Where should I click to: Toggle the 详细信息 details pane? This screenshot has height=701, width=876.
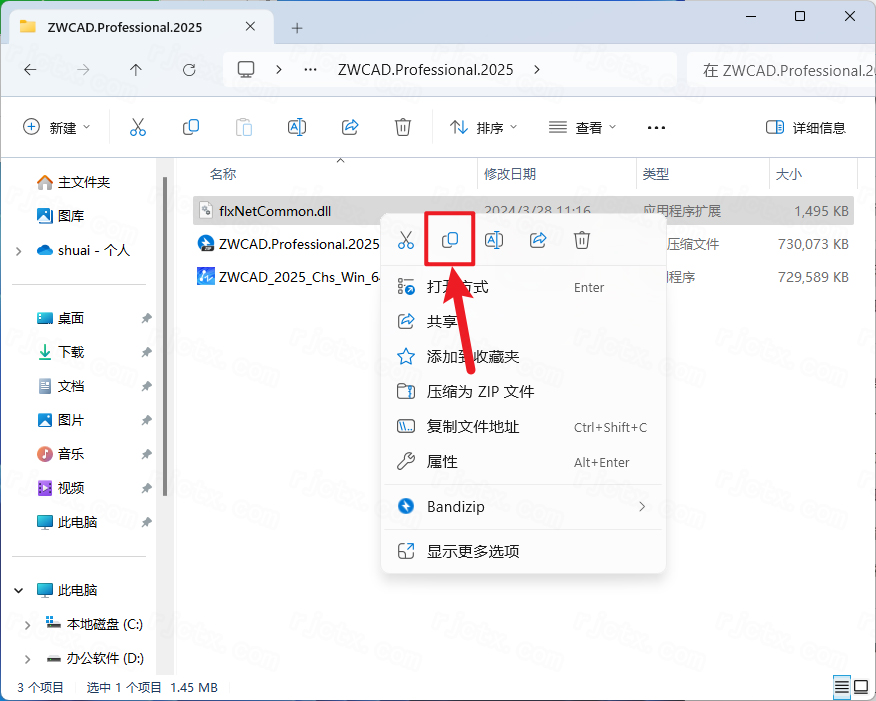tap(805, 127)
